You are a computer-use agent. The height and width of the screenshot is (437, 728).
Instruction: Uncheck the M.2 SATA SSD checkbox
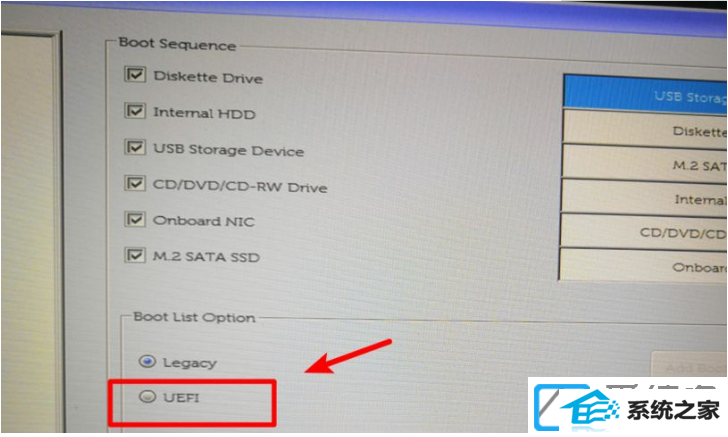[135, 255]
